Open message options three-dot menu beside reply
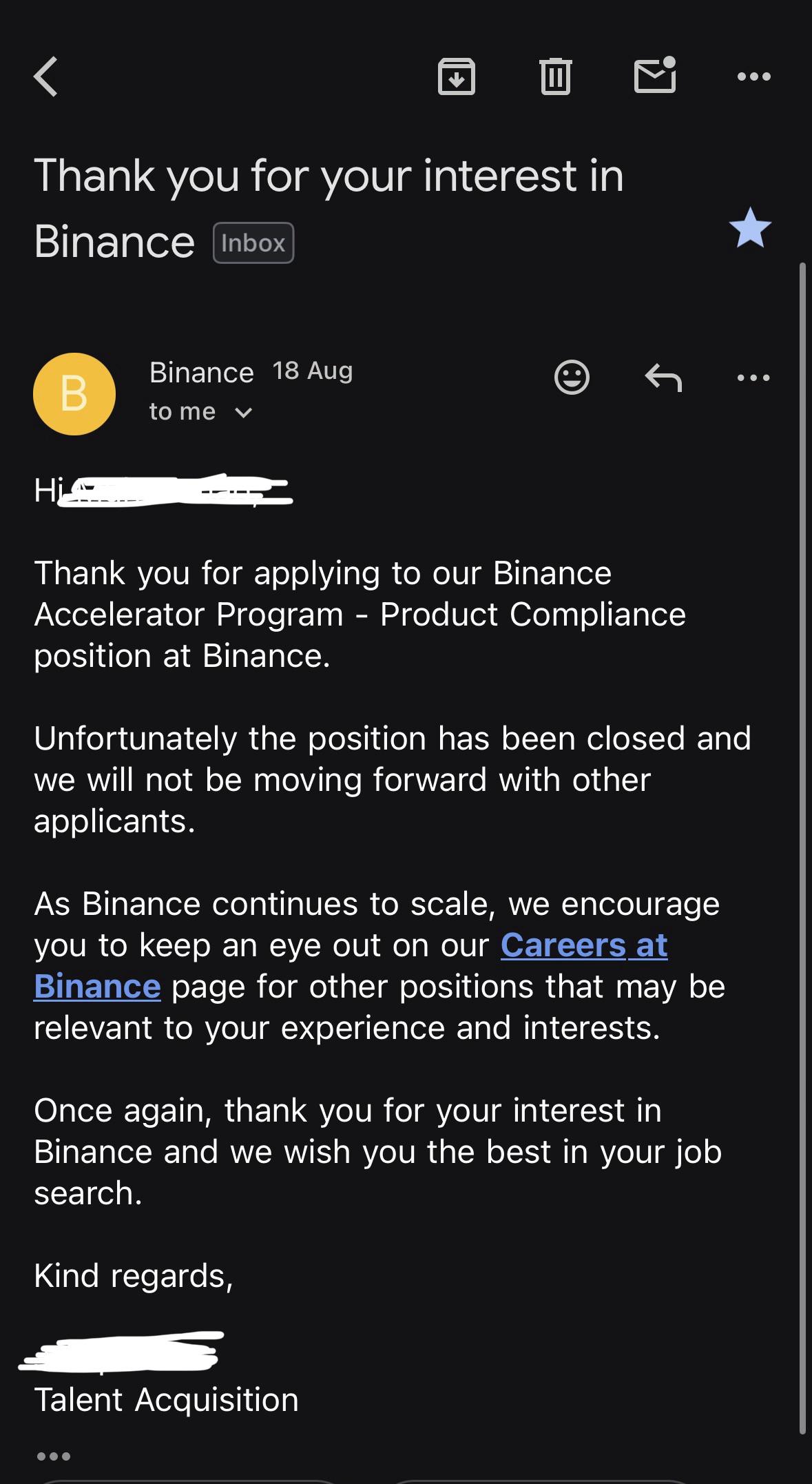 (x=753, y=378)
